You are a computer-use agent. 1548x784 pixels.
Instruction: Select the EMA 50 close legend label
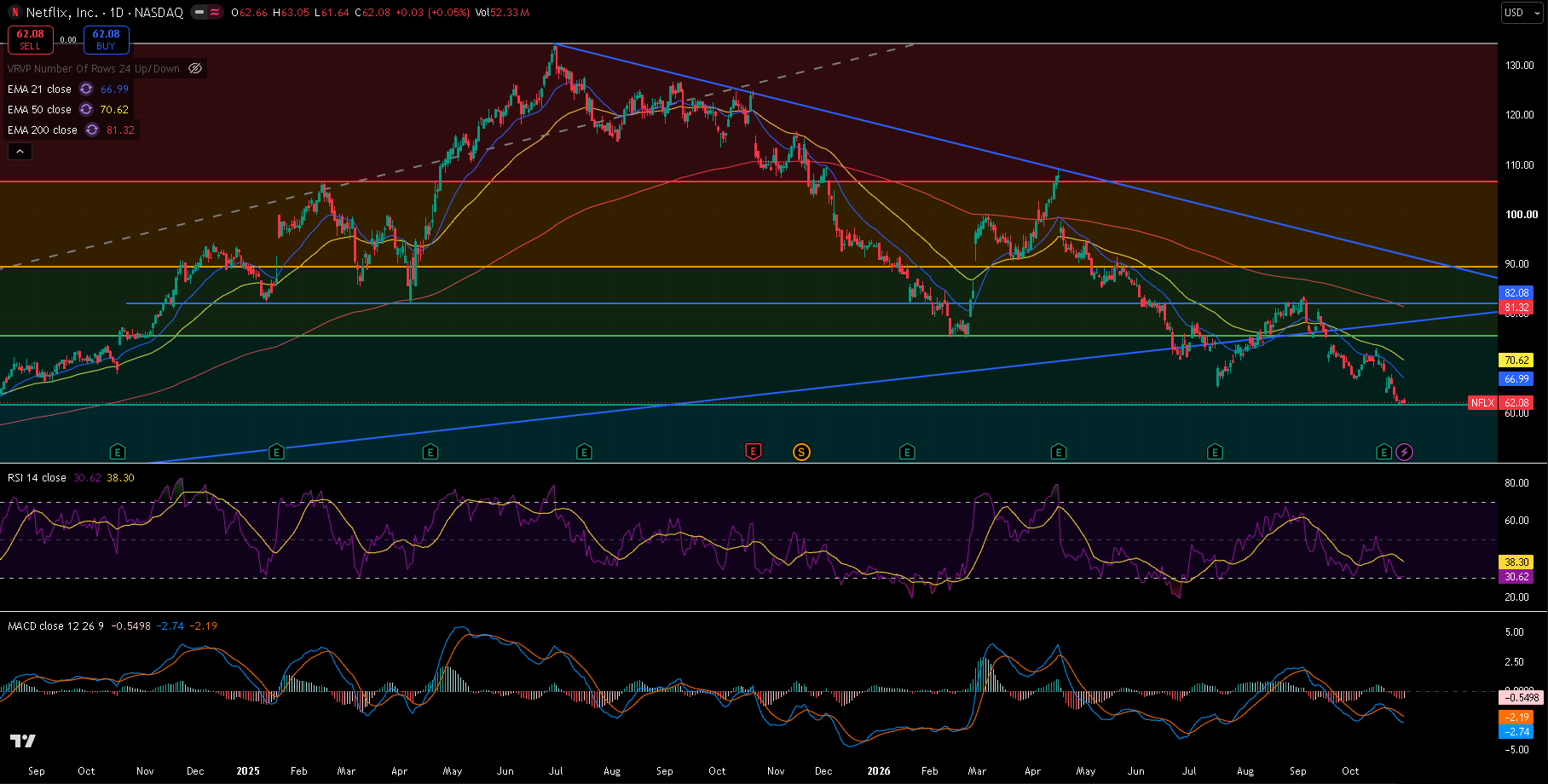(x=39, y=109)
